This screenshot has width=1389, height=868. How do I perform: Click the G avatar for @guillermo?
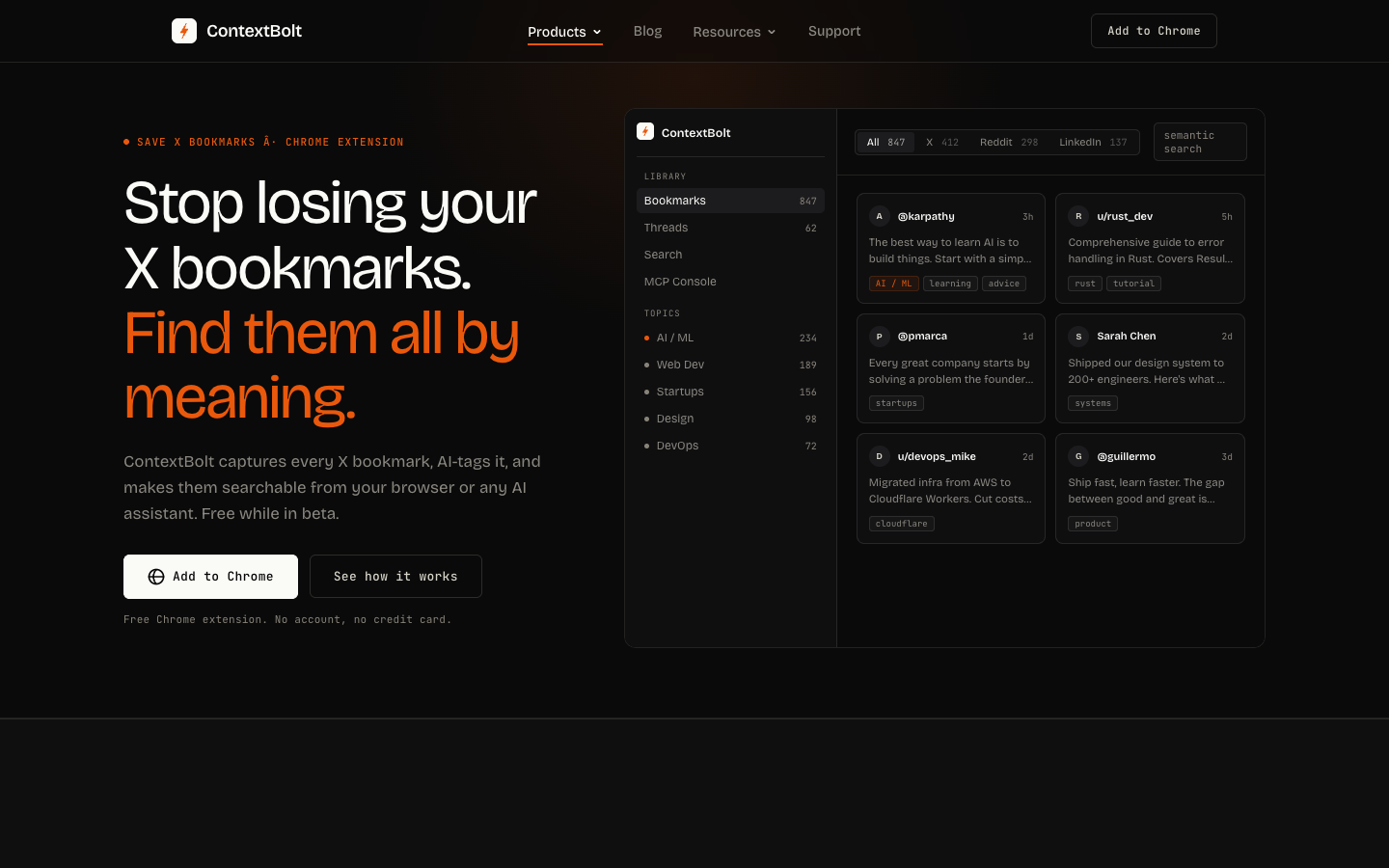click(x=1078, y=456)
